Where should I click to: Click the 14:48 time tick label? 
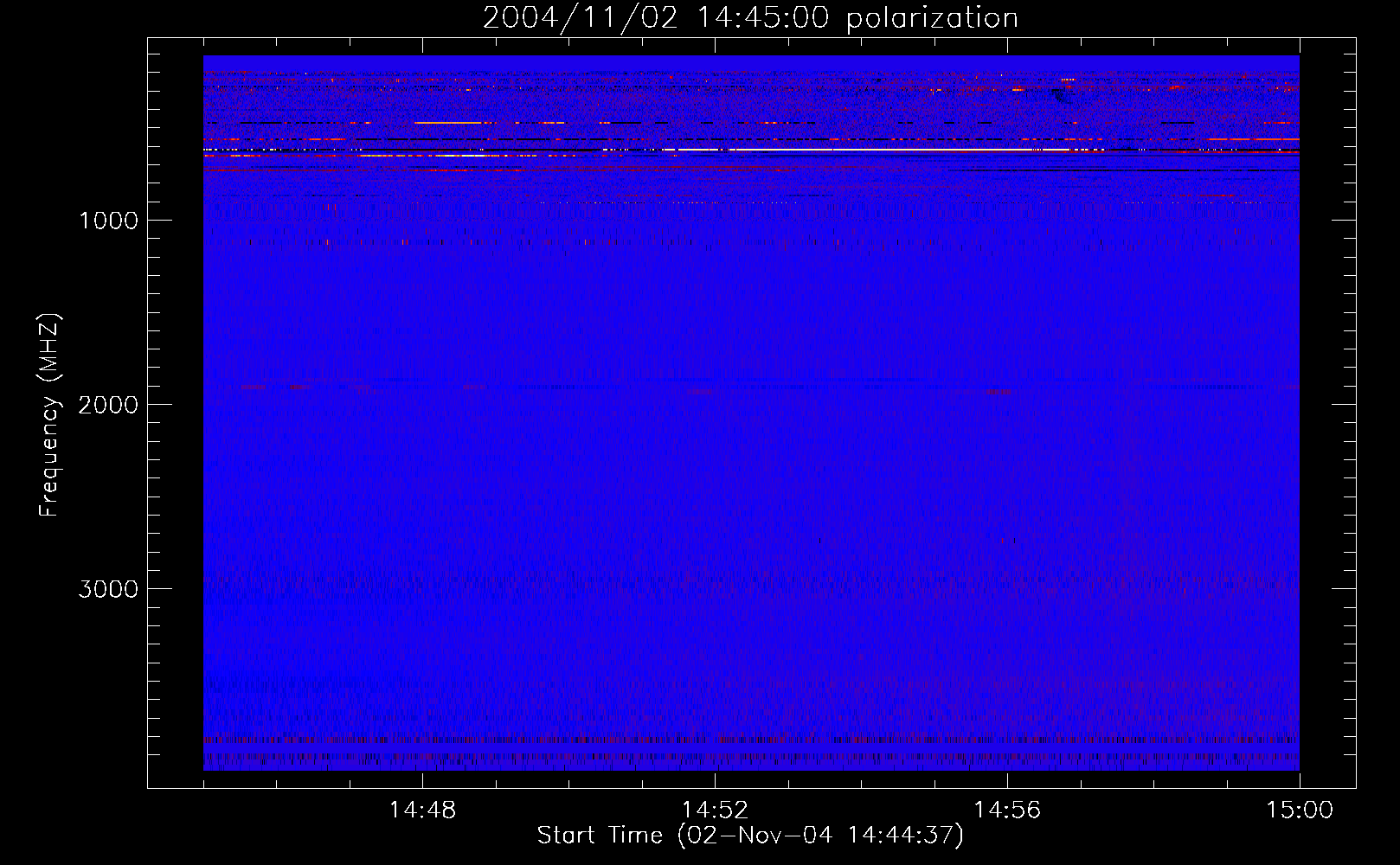coord(422,811)
